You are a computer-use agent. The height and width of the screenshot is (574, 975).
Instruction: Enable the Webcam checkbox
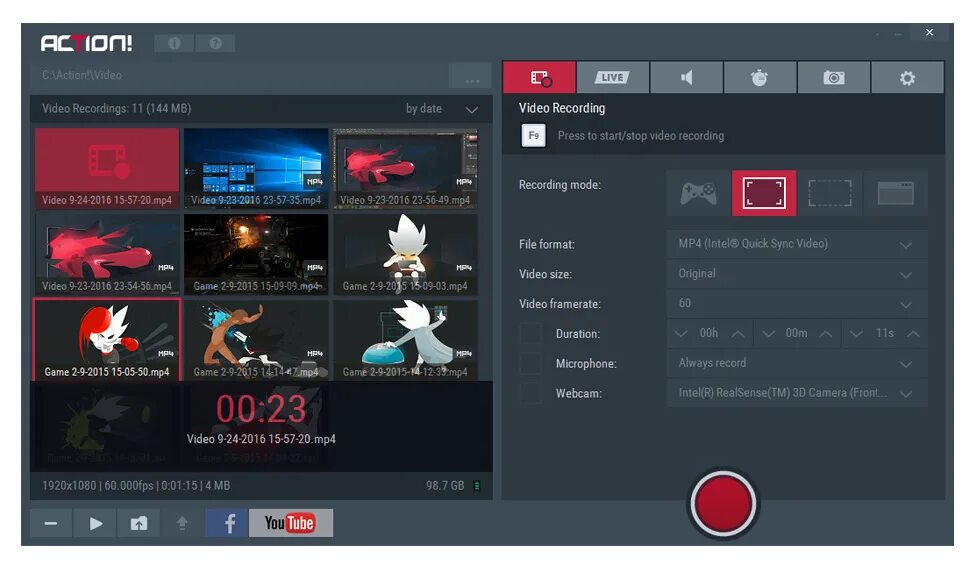530,393
